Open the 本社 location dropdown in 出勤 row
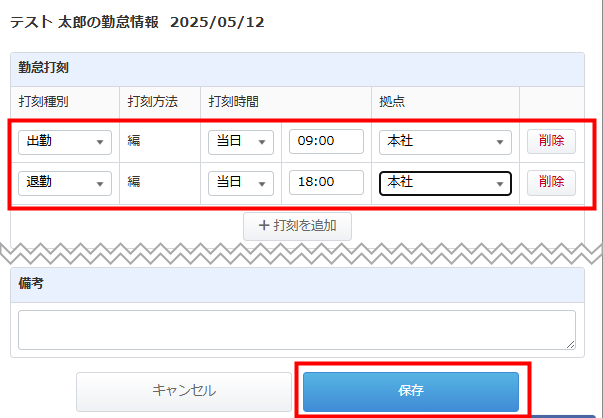Image resolution: width=603 pixels, height=418 pixels. pyautogui.click(x=445, y=142)
